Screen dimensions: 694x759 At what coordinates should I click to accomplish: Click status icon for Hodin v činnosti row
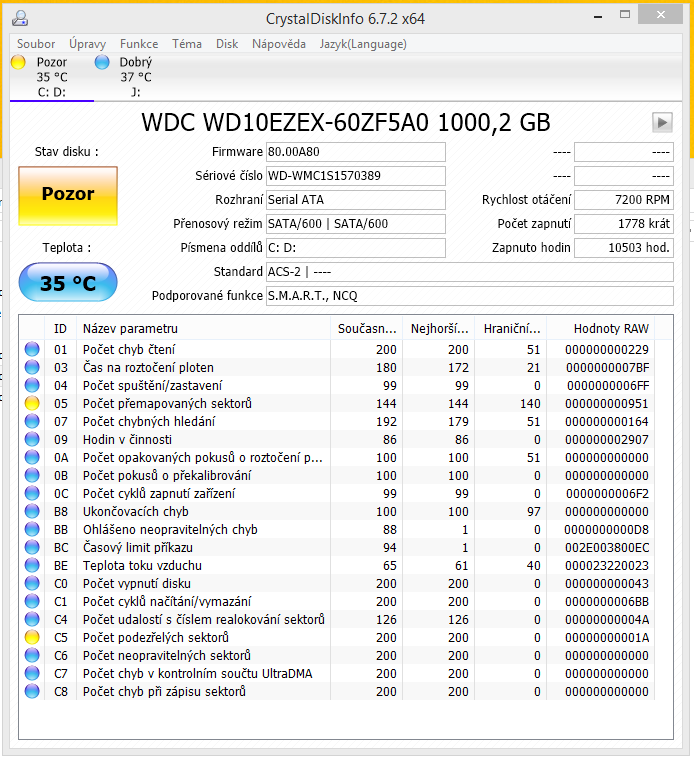32,440
